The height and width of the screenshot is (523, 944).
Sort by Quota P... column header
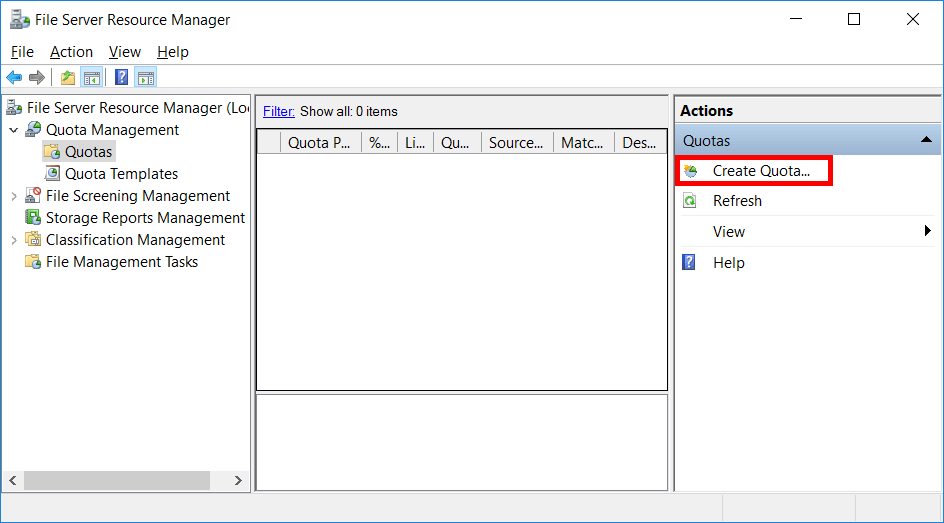click(x=320, y=143)
